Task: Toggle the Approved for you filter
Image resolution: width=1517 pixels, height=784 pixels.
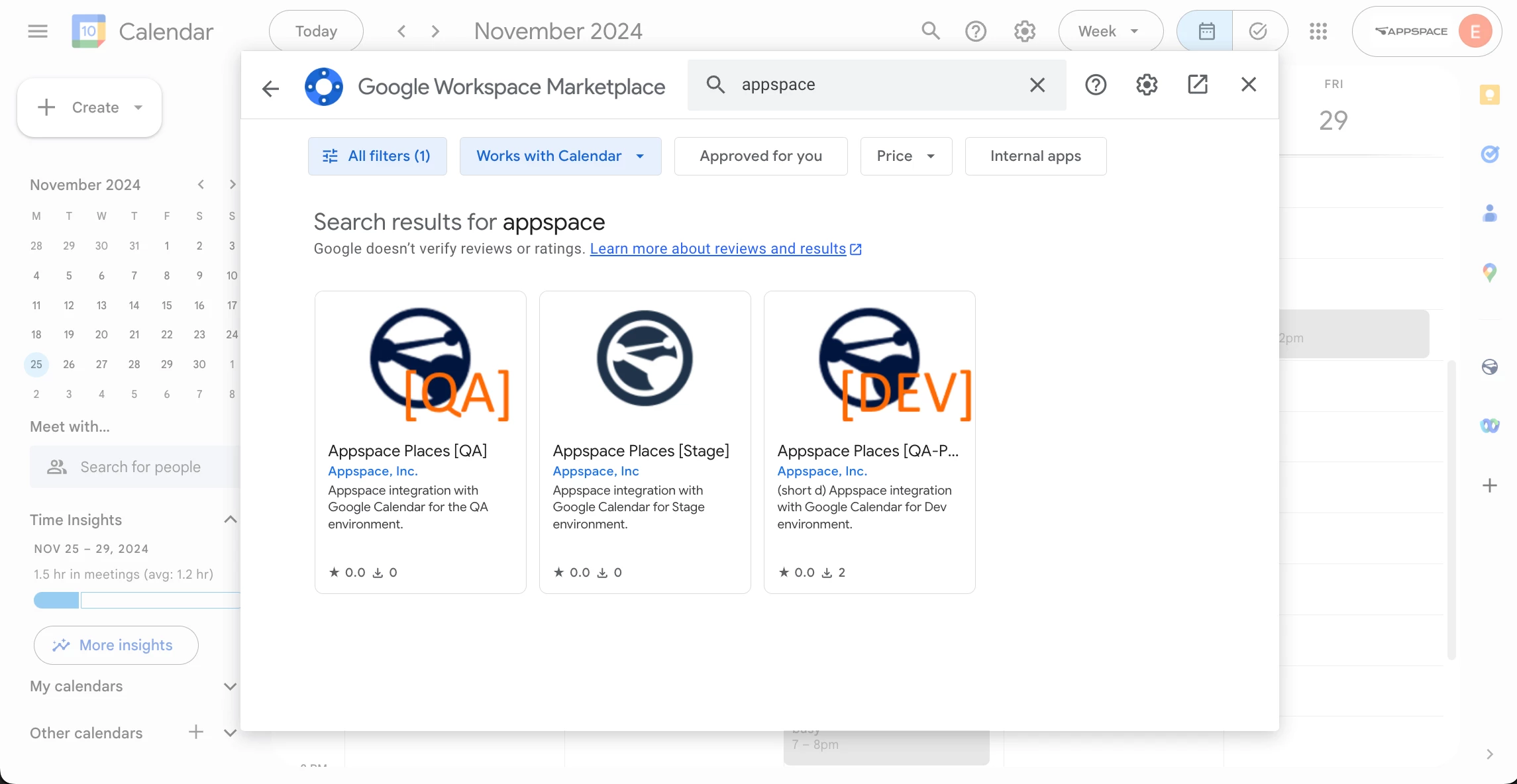Action: (x=760, y=156)
